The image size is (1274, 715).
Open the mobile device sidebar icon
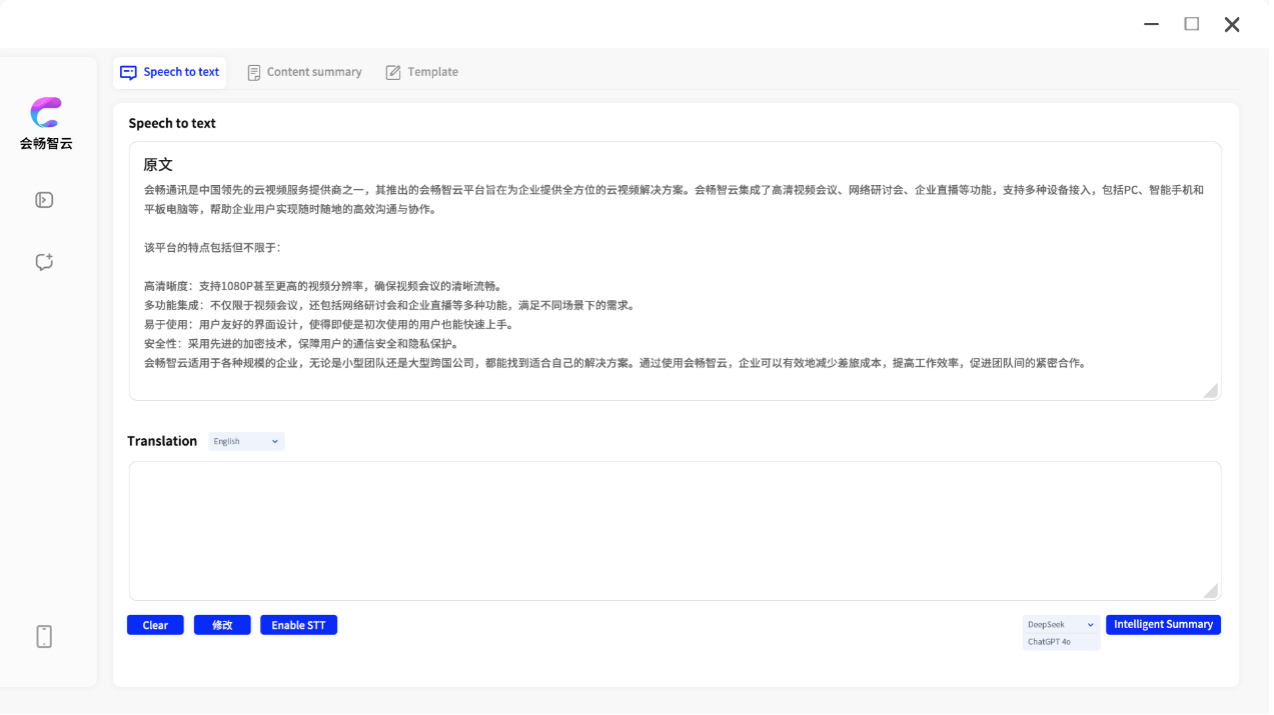[44, 637]
